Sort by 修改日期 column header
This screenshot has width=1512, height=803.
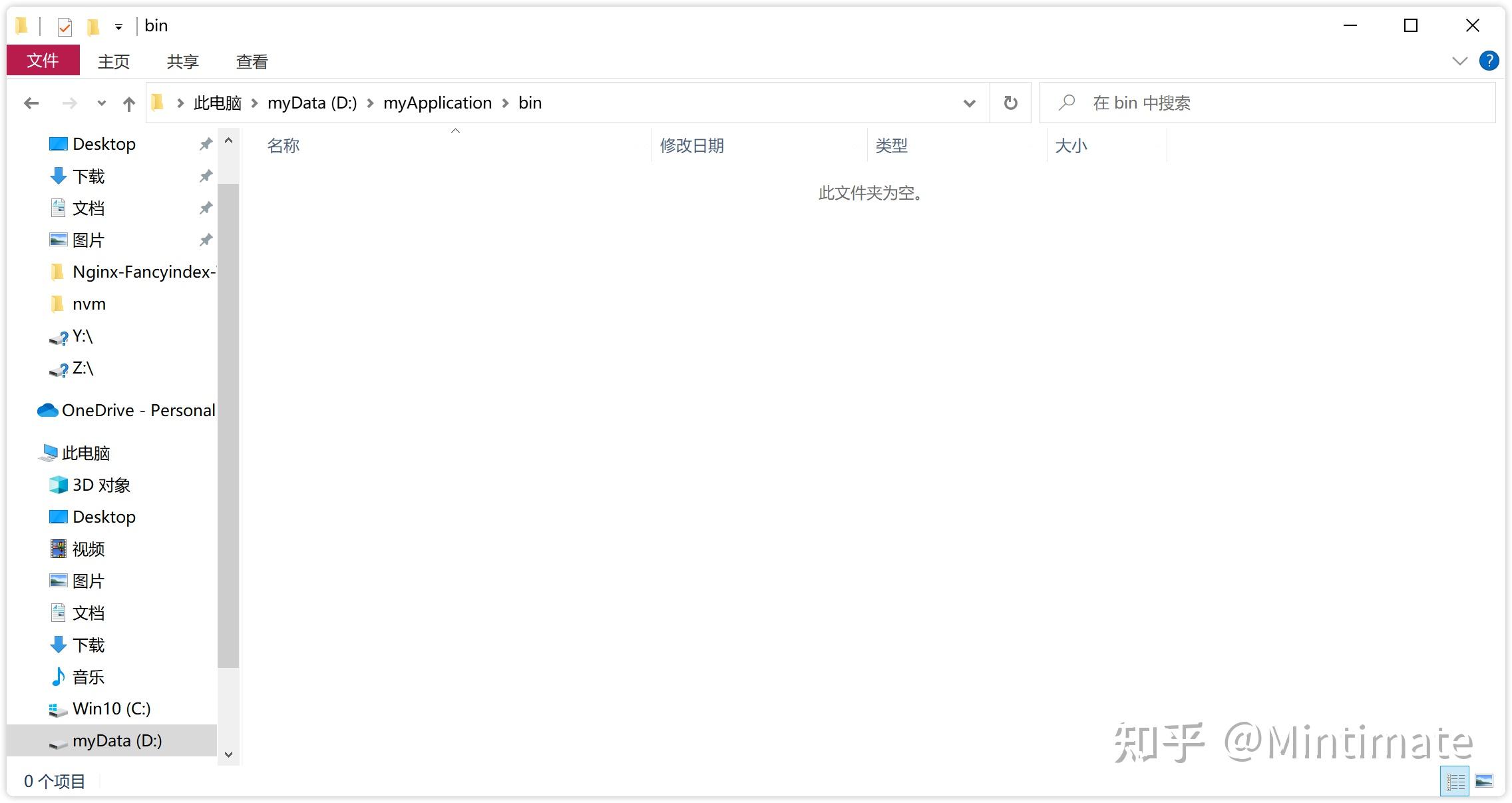[x=691, y=146]
